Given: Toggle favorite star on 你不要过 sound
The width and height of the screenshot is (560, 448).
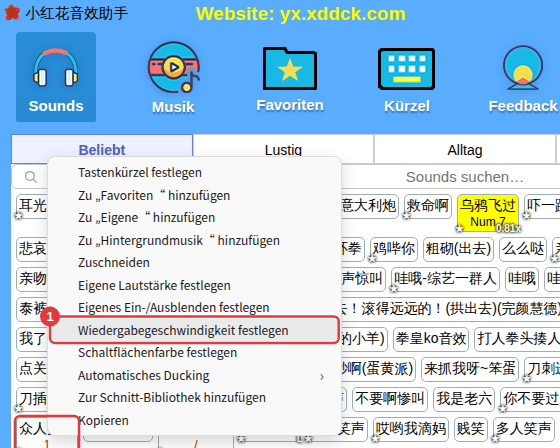Looking at the screenshot, I should (x=503, y=408).
